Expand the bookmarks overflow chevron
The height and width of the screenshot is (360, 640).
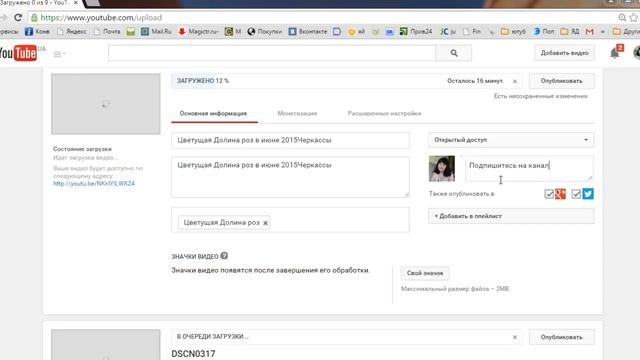tap(603, 31)
